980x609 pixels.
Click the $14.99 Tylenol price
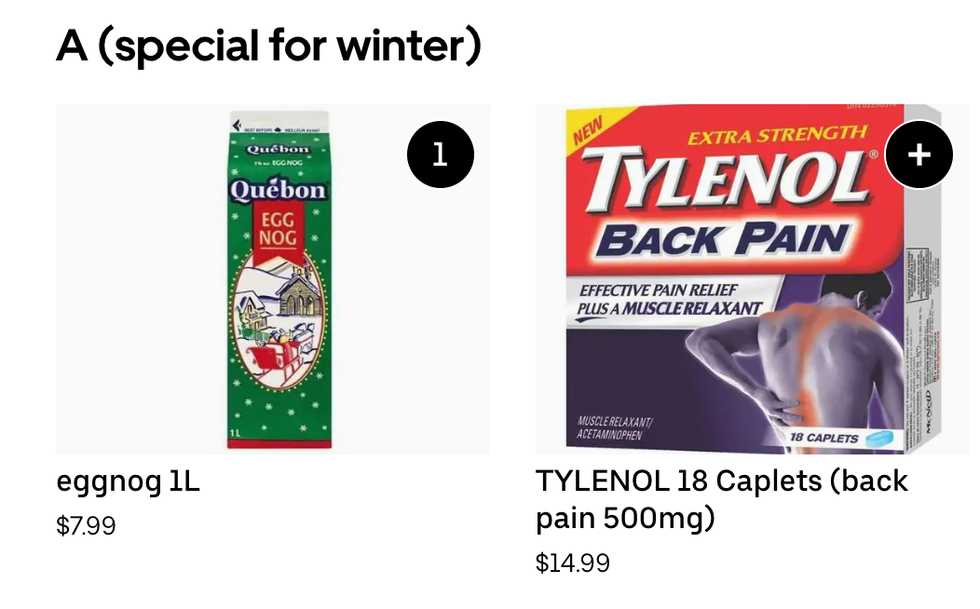(572, 563)
